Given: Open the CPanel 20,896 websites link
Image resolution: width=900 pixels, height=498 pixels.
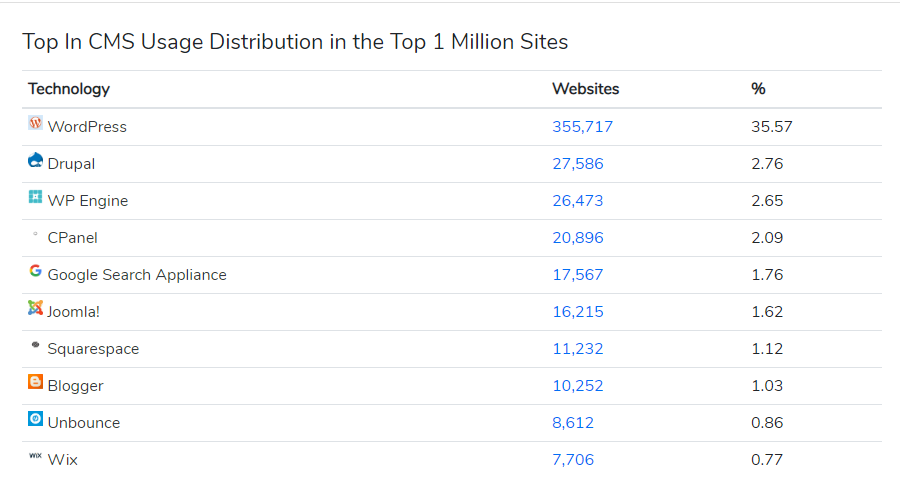Looking at the screenshot, I should [x=578, y=238].
